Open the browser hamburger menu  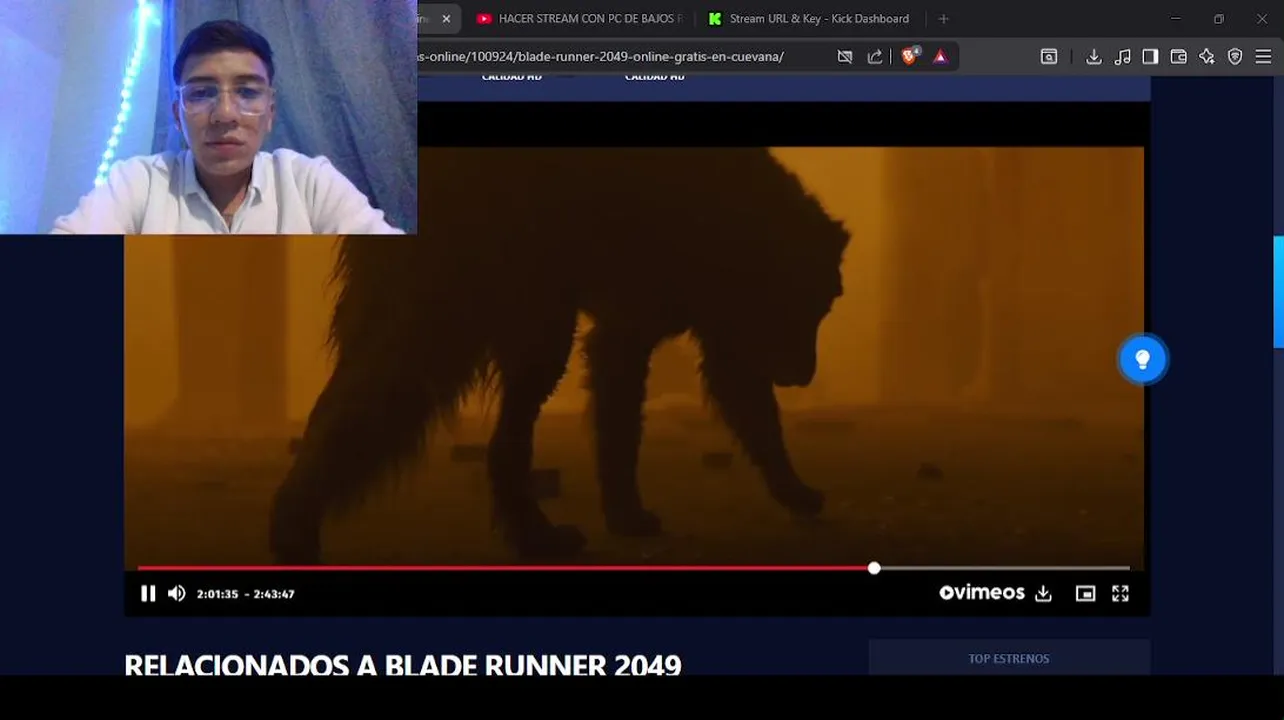1264,57
